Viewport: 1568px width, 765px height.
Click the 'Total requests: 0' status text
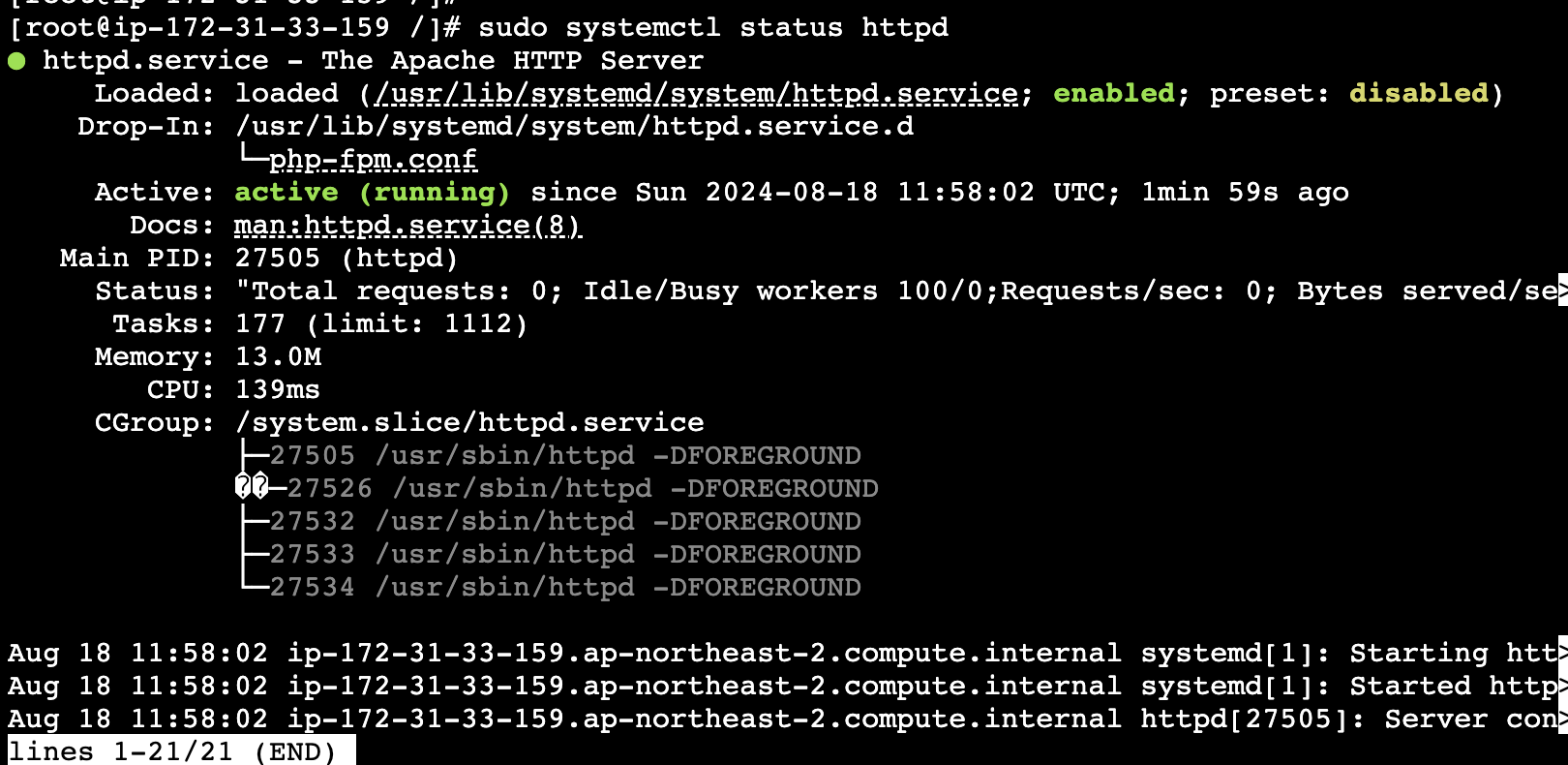click(x=400, y=291)
